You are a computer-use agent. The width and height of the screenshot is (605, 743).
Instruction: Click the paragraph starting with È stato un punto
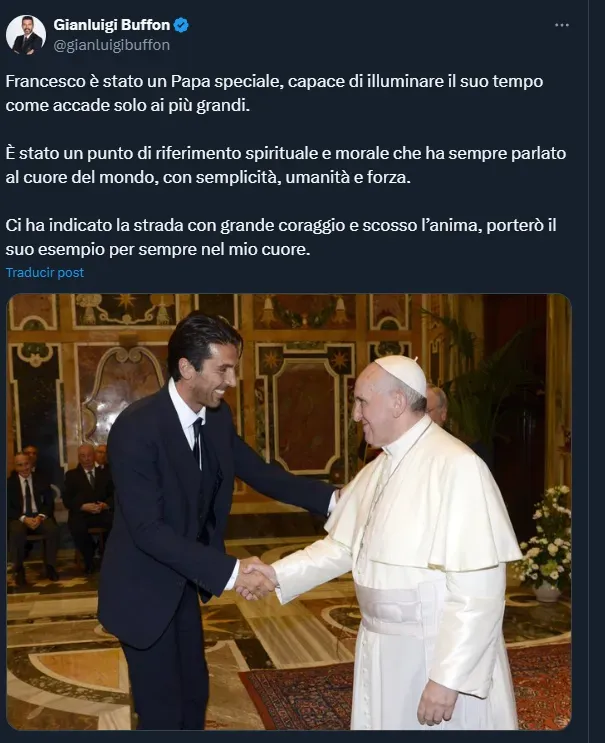(286, 165)
